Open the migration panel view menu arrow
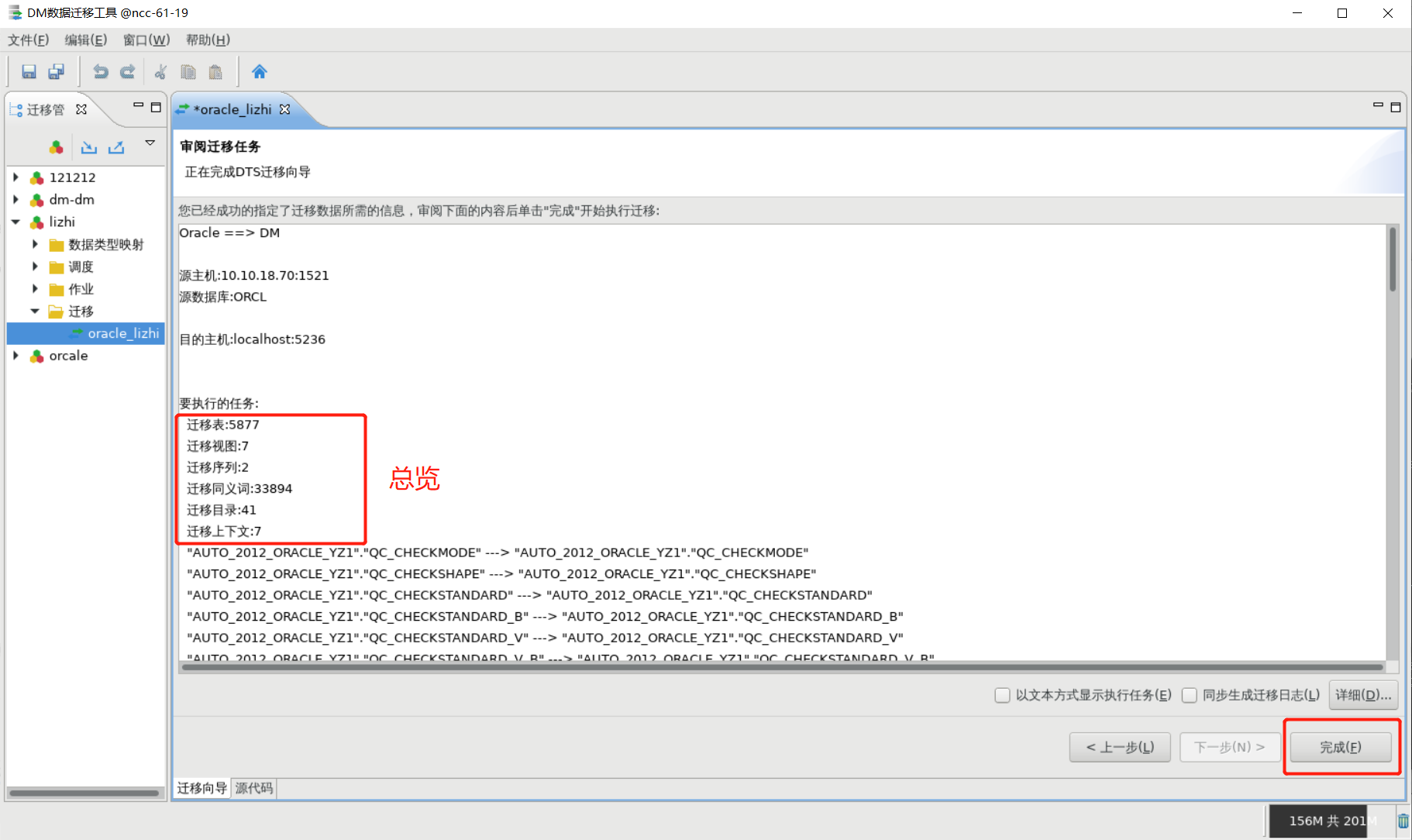Image resolution: width=1412 pixels, height=840 pixels. click(150, 143)
